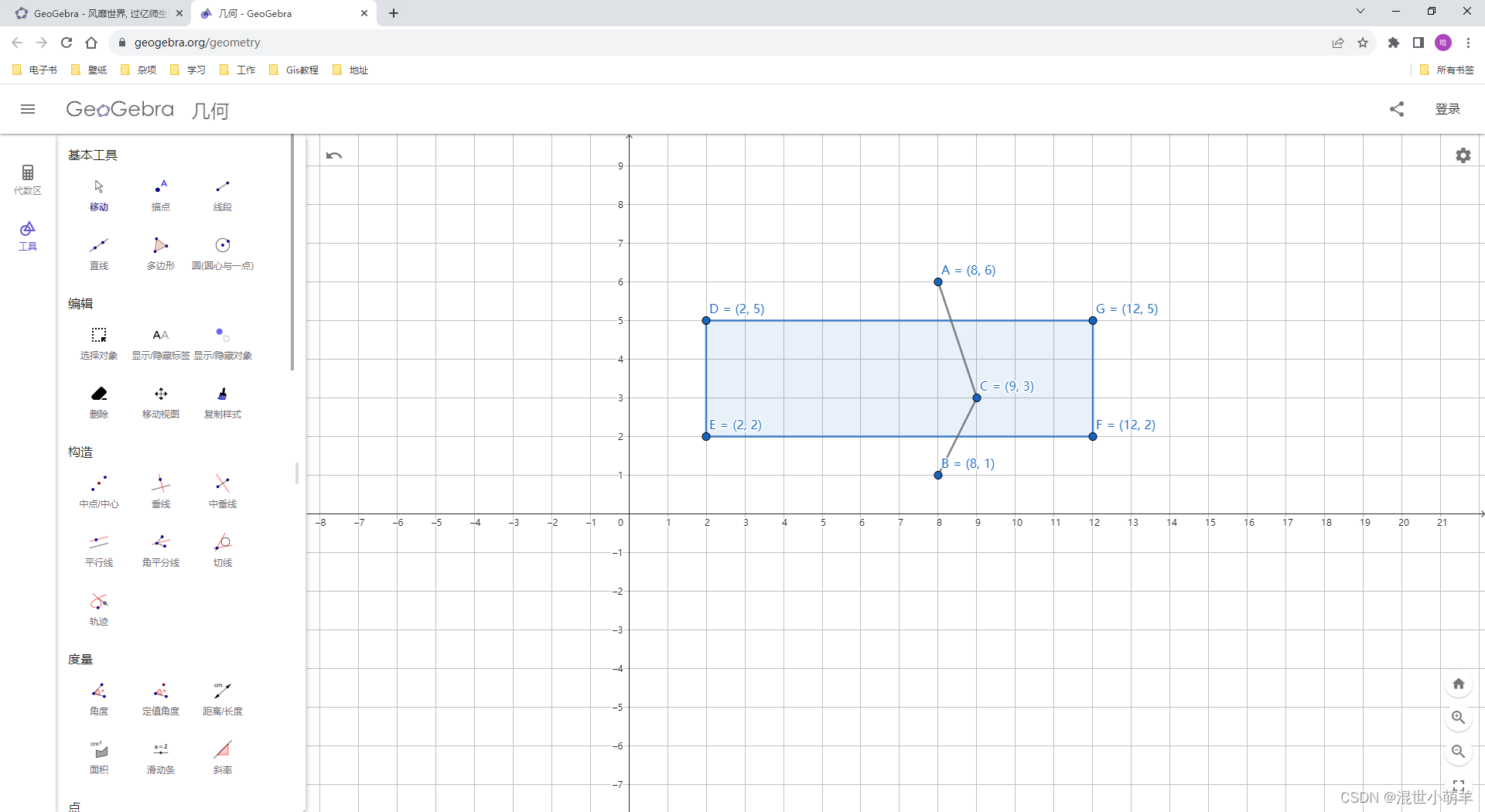This screenshot has height=812, width=1485.
Task: Reload the page
Action: click(67, 43)
